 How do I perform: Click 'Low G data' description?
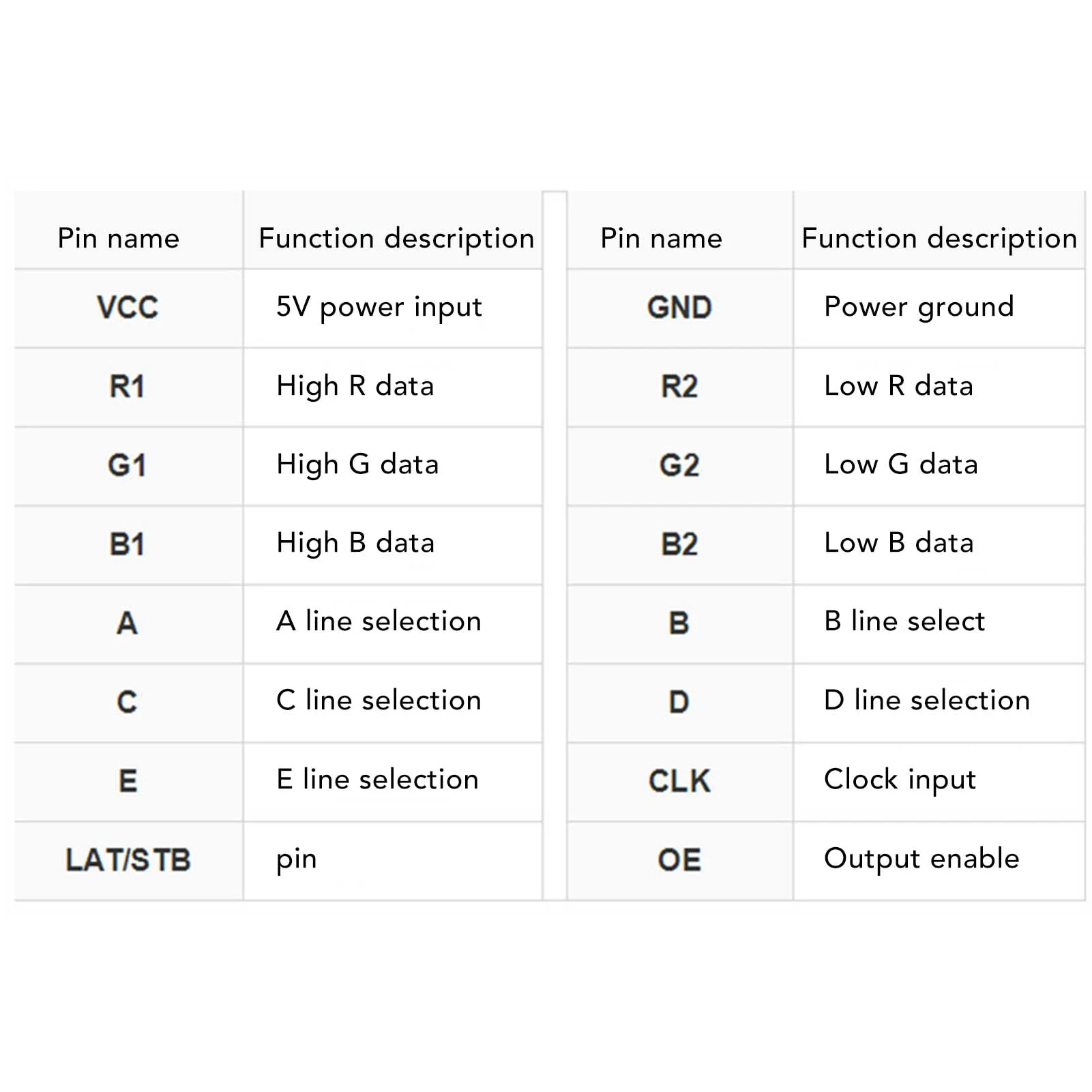pyautogui.click(x=901, y=464)
